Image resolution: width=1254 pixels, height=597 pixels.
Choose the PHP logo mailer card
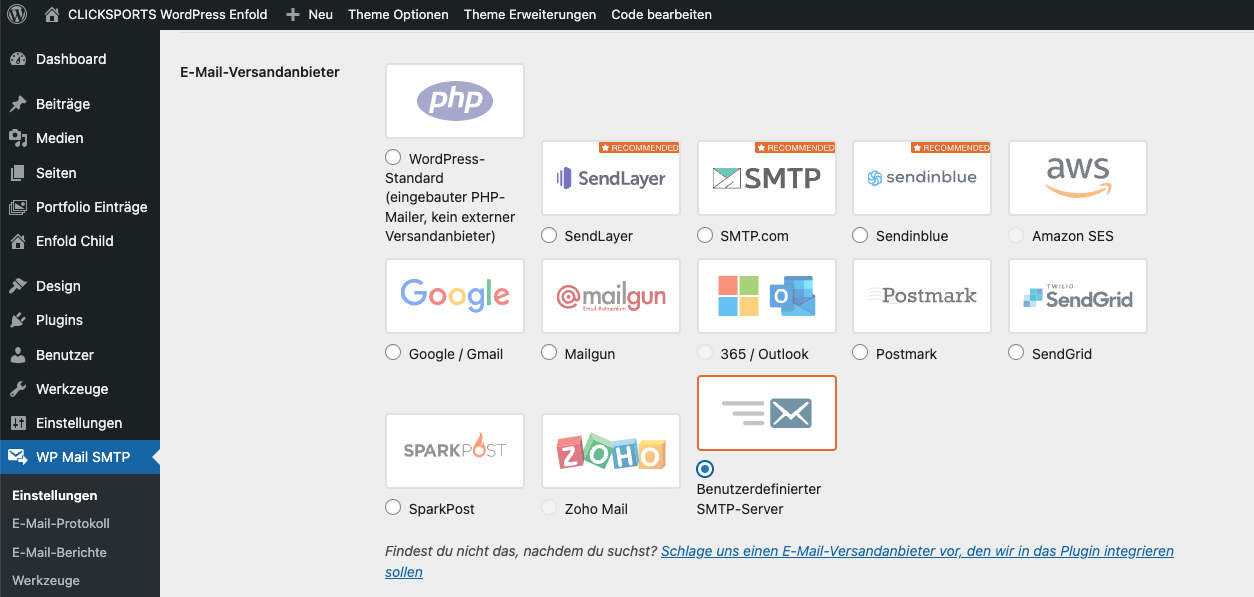coord(455,101)
